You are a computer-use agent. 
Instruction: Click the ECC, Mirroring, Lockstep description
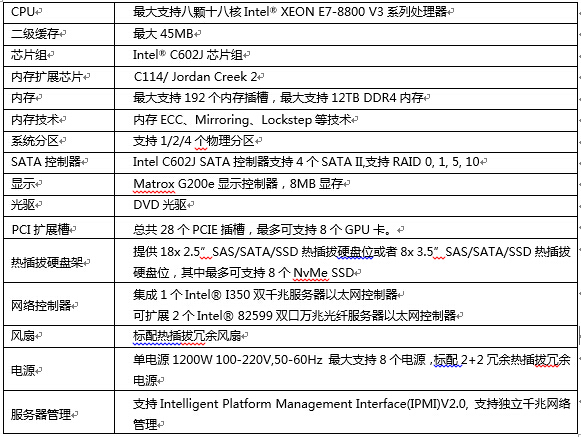coord(242,120)
